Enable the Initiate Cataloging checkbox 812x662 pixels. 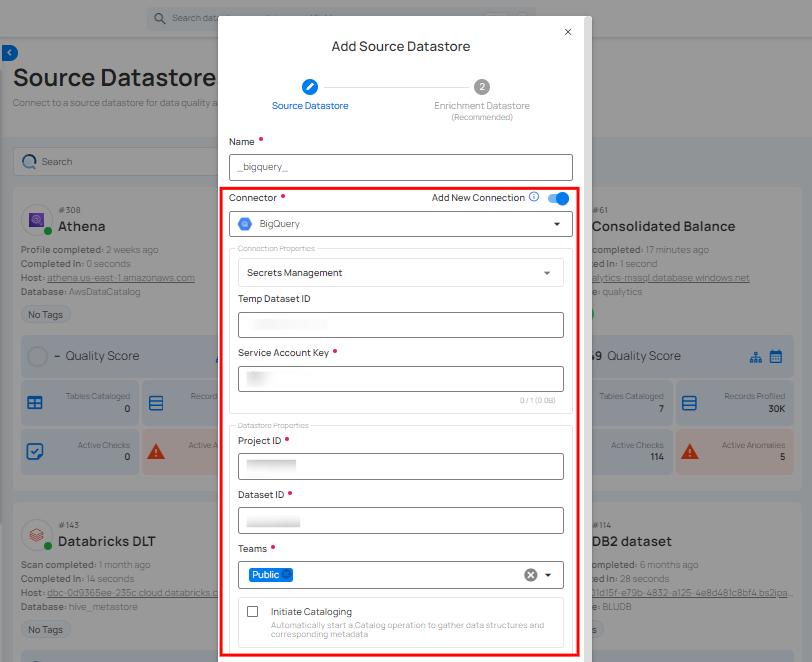pos(253,611)
